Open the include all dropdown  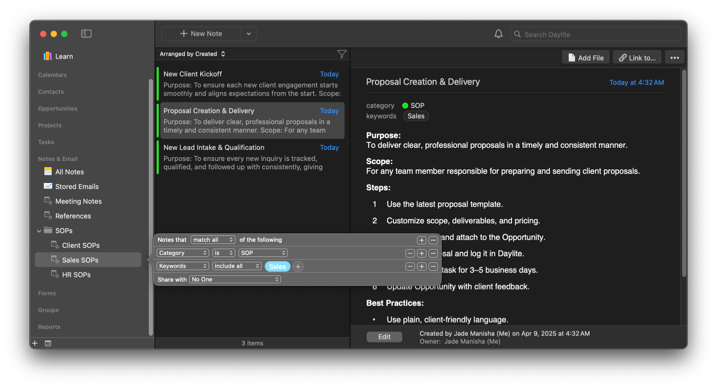click(237, 266)
